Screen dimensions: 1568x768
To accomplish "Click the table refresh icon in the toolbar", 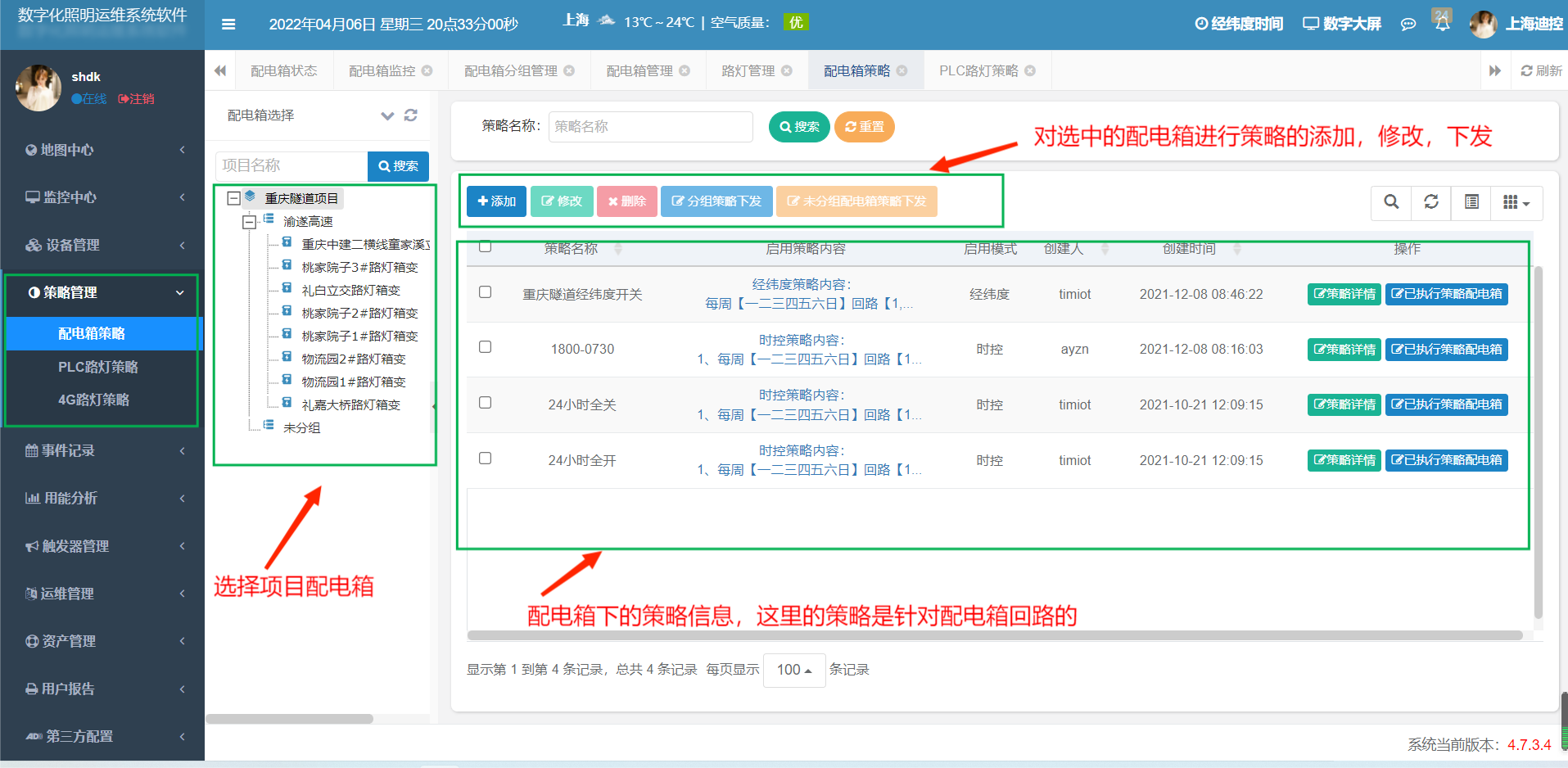I will 1431,202.
